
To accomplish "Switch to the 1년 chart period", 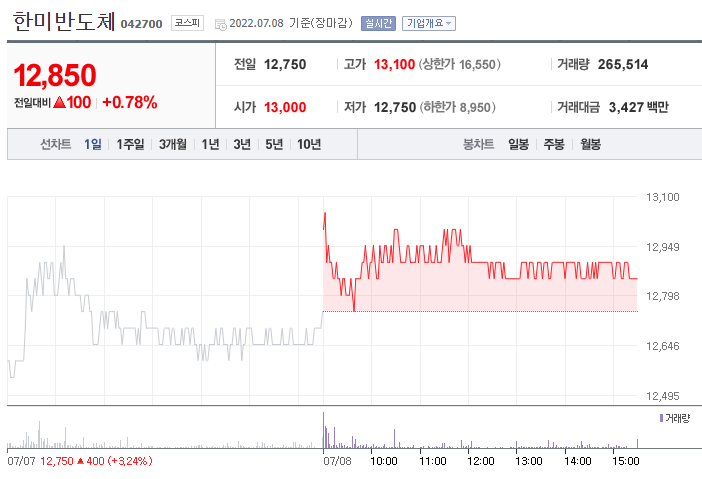I will [x=210, y=144].
